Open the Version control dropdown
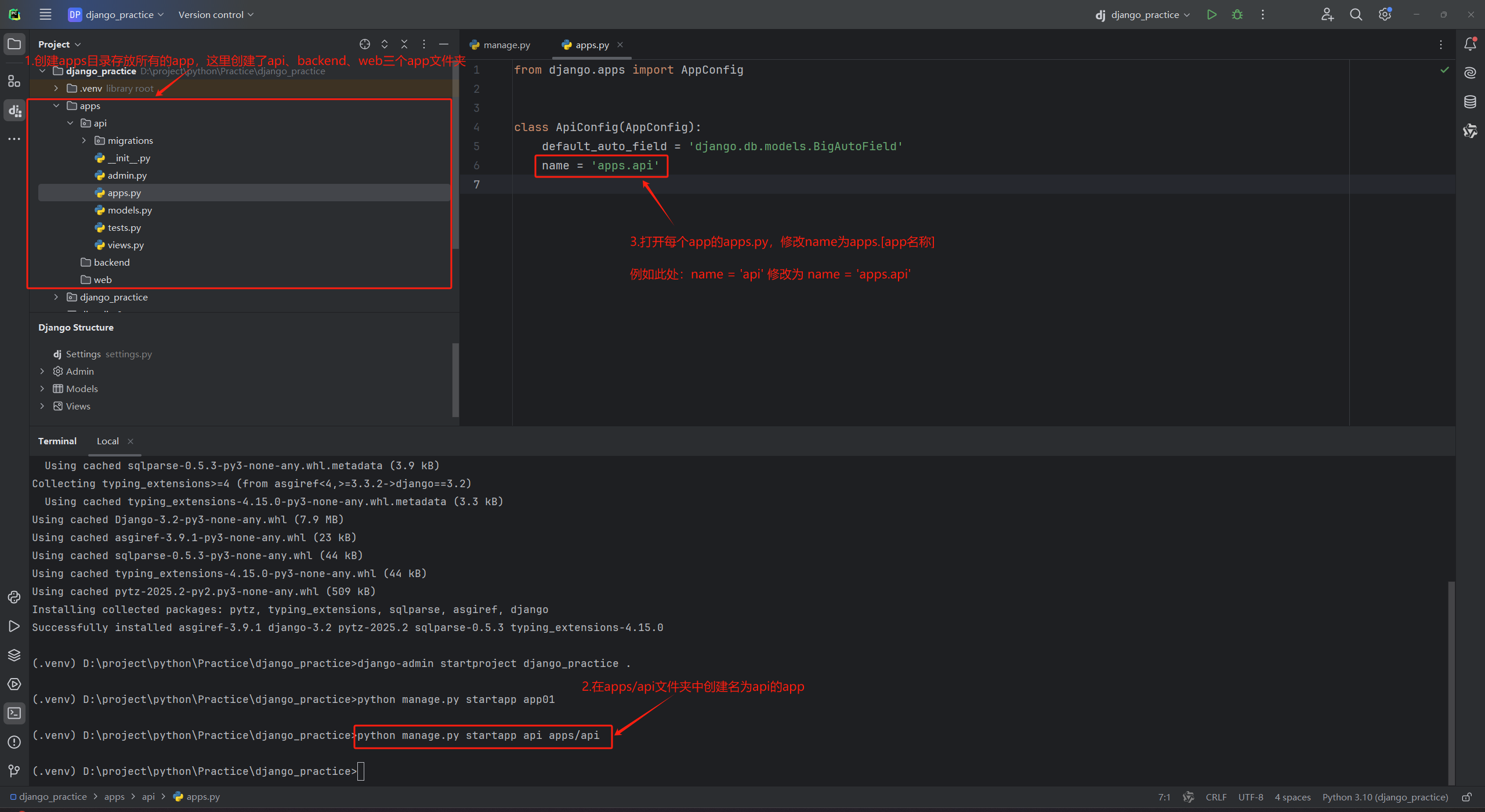The width and height of the screenshot is (1485, 812). 216,15
